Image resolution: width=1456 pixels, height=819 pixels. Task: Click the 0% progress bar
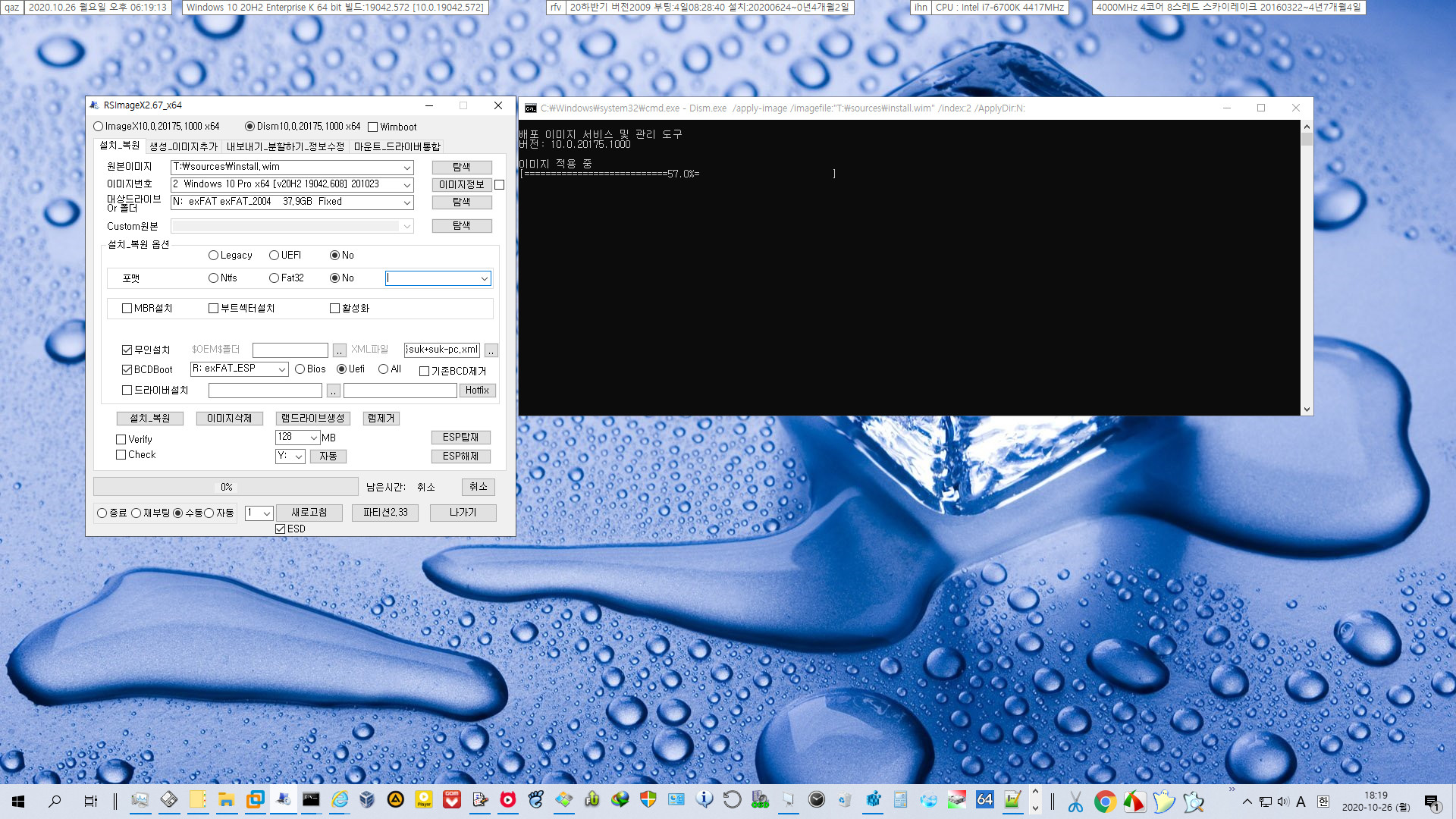226,487
